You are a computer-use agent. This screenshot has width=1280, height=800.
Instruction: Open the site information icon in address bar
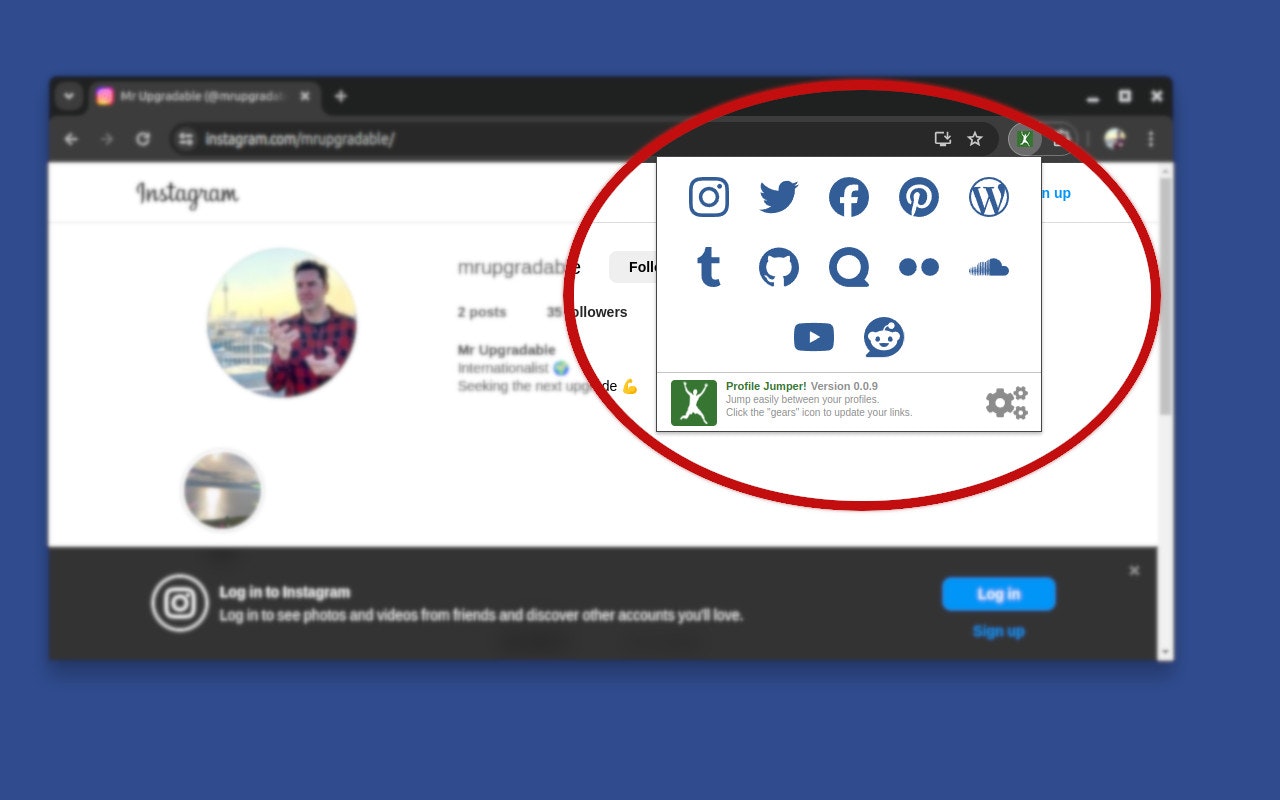[186, 139]
